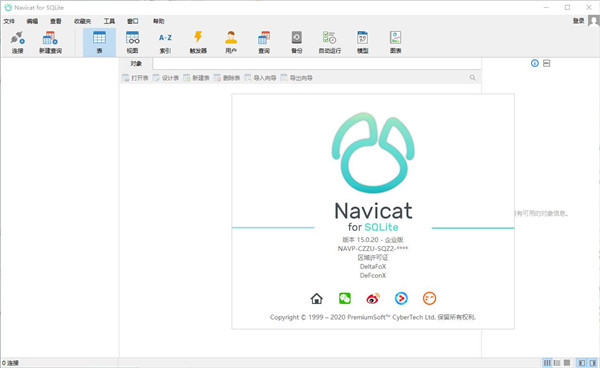
Task: Open the 窗口 (Window) menu
Action: (x=133, y=21)
